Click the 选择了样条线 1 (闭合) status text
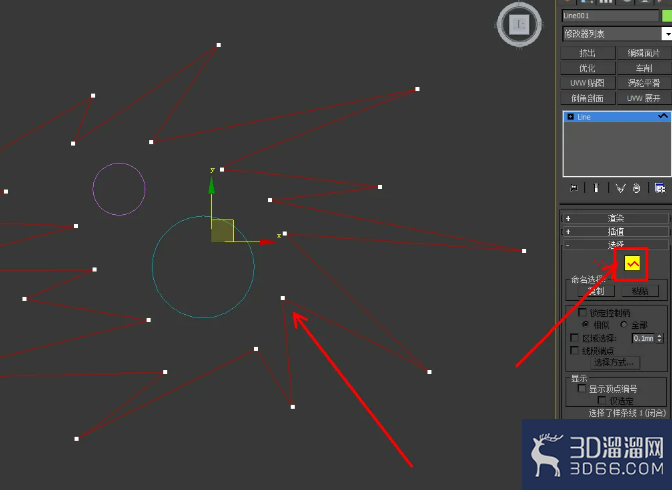Viewport: 672px width, 490px height. click(x=627, y=413)
